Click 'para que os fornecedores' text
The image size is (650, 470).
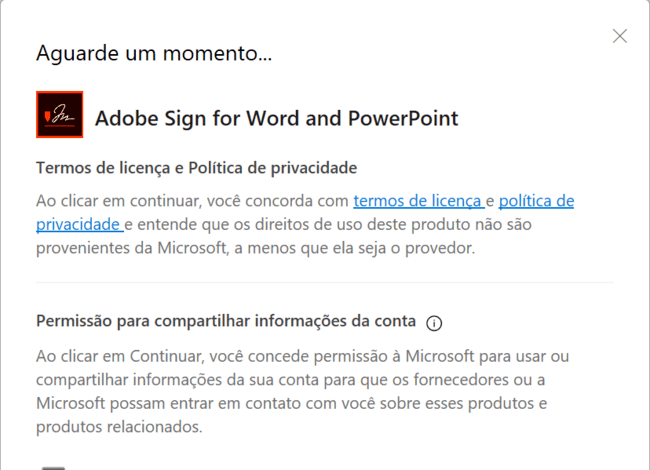tap(408, 379)
